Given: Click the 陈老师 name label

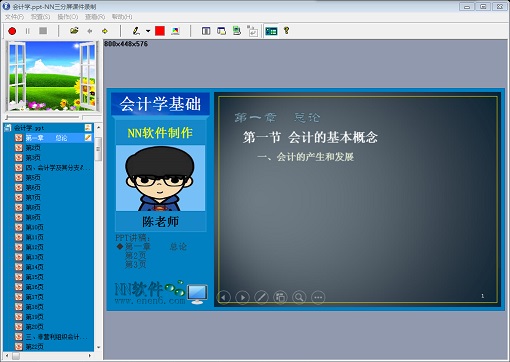Looking at the screenshot, I should pyautogui.click(x=160, y=222).
